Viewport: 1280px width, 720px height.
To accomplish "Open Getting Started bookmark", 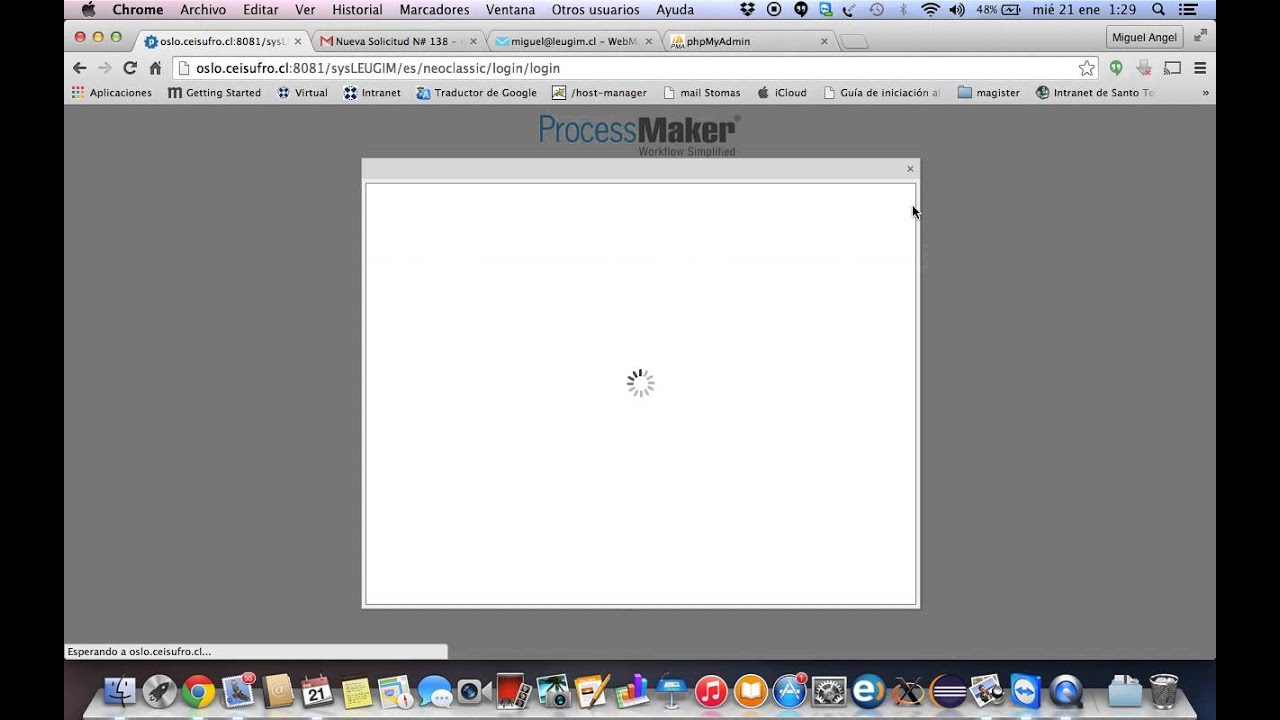I will click(x=214, y=92).
